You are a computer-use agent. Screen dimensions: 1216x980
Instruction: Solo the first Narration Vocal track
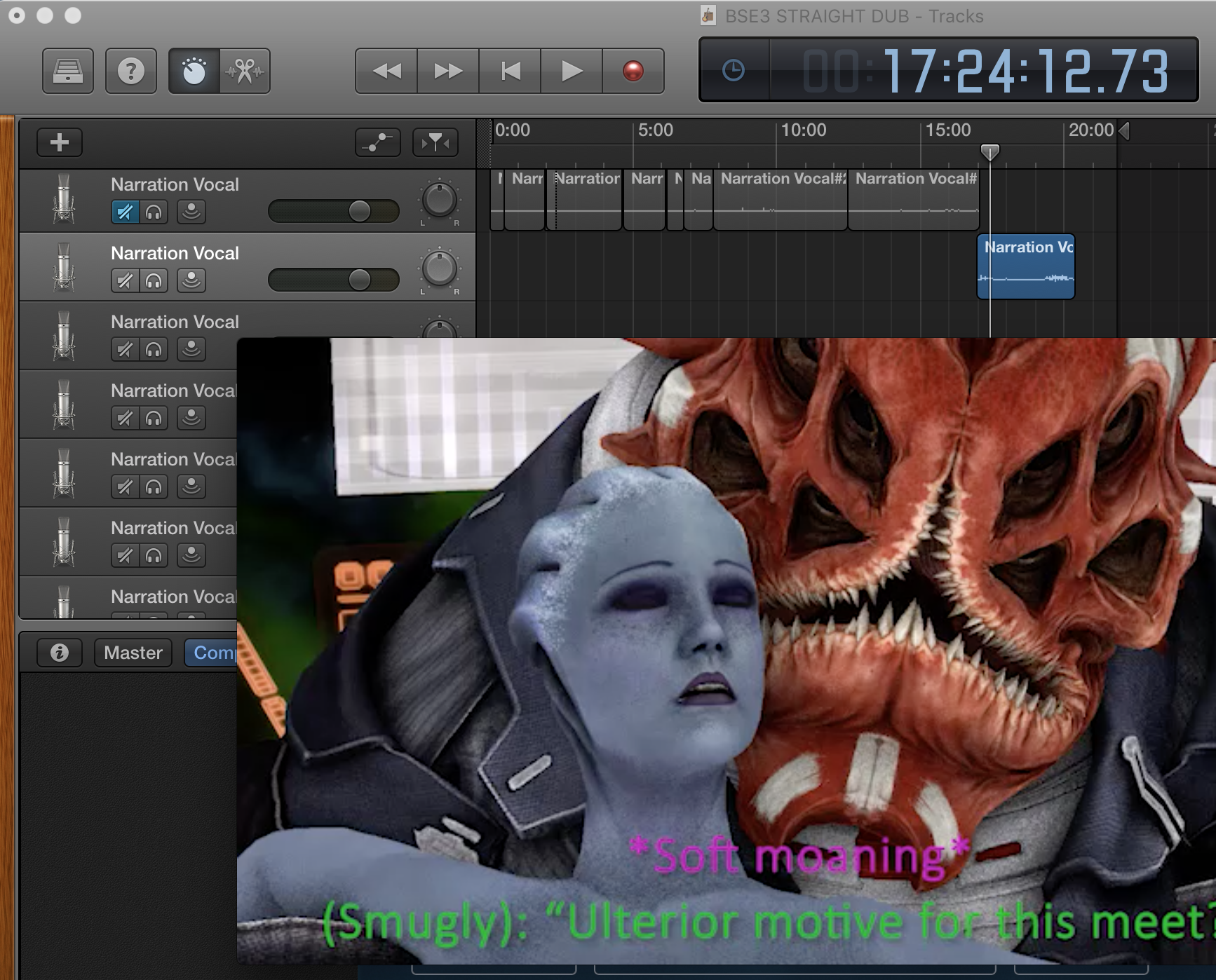tap(154, 212)
